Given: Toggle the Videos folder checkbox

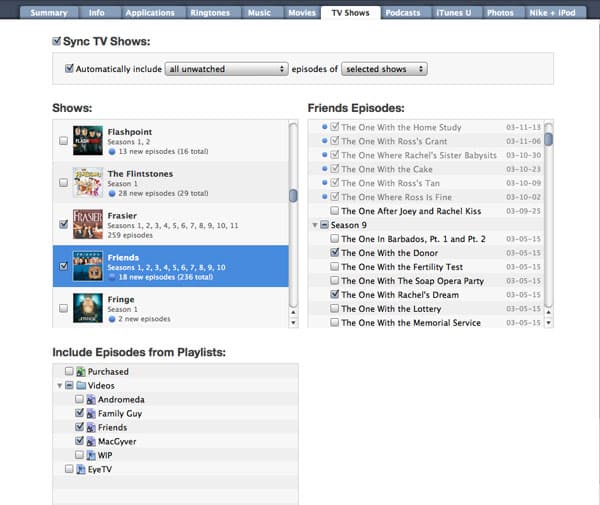Looking at the screenshot, I should tap(69, 385).
